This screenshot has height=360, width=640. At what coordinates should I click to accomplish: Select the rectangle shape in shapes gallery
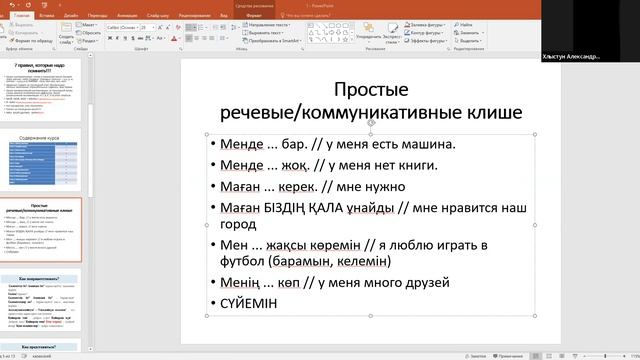click(331, 25)
